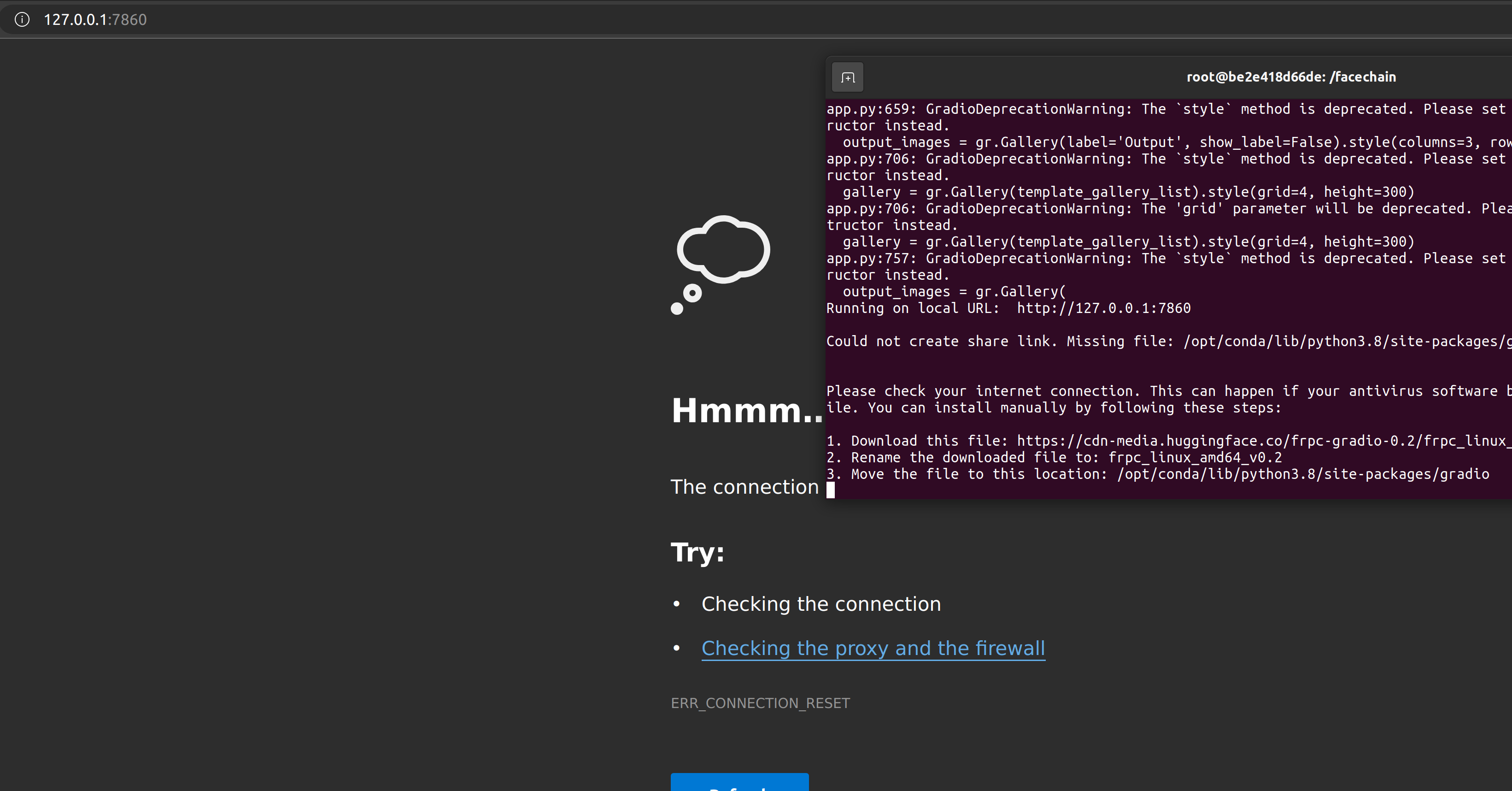Click the app.py:757 deprecation warning line
Image resolution: width=1512 pixels, height=791 pixels.
coord(1169,259)
